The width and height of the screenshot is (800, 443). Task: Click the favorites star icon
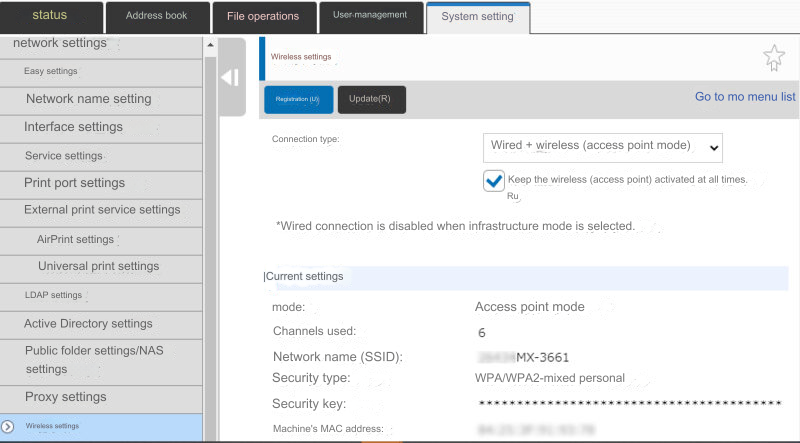(773, 58)
